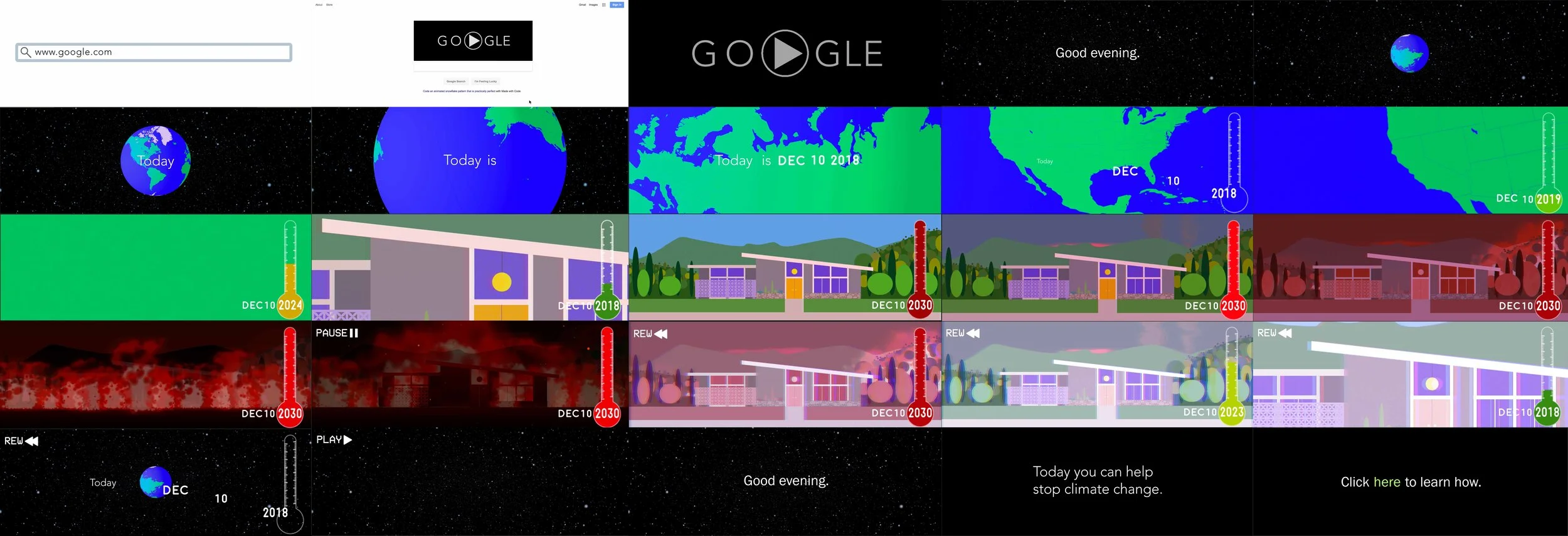Click the PAUSE indicator on the burning house frame
Viewport: 1568px width, 536px height.
tap(337, 333)
